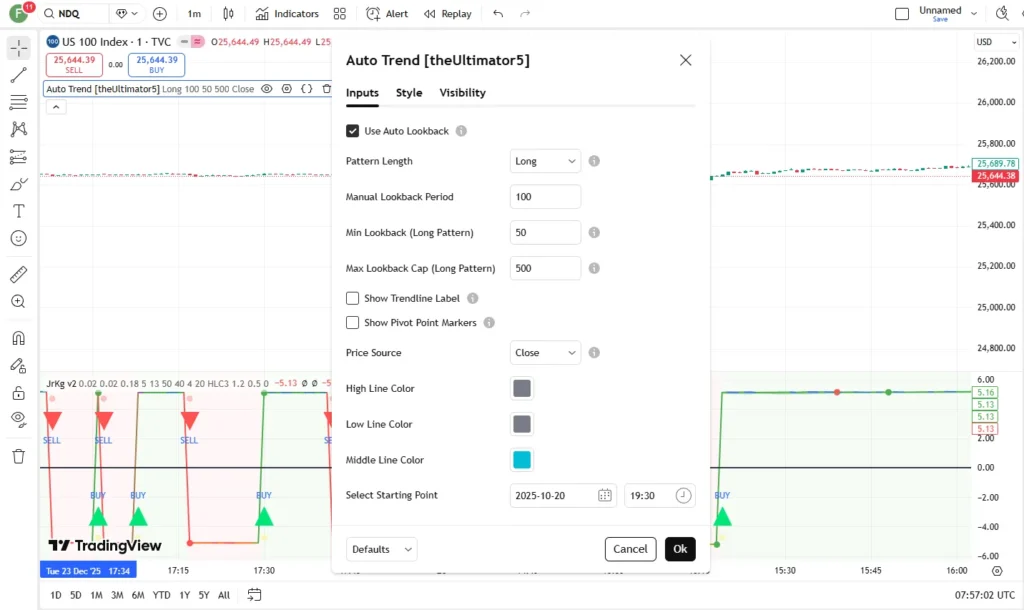This screenshot has width=1024, height=610.
Task: Select the 1D date range
Action: pos(56,595)
